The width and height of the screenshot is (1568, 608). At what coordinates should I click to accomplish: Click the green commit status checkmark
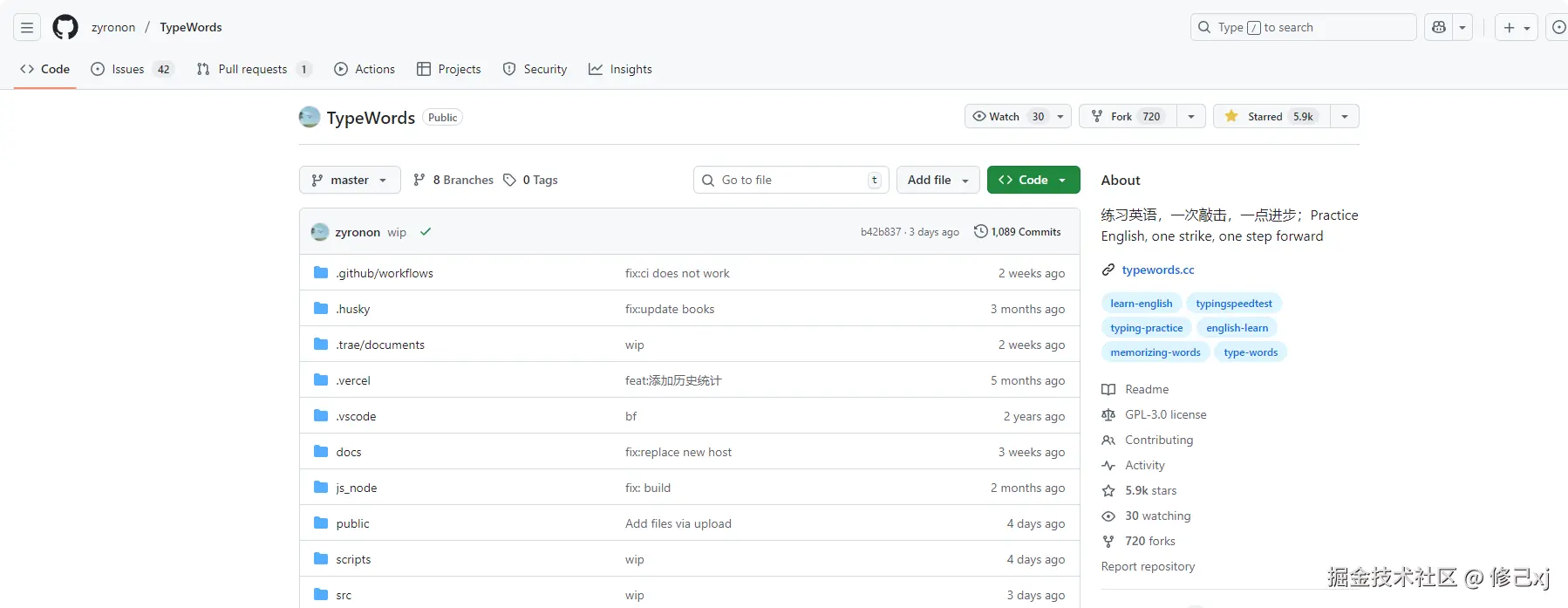(x=426, y=232)
